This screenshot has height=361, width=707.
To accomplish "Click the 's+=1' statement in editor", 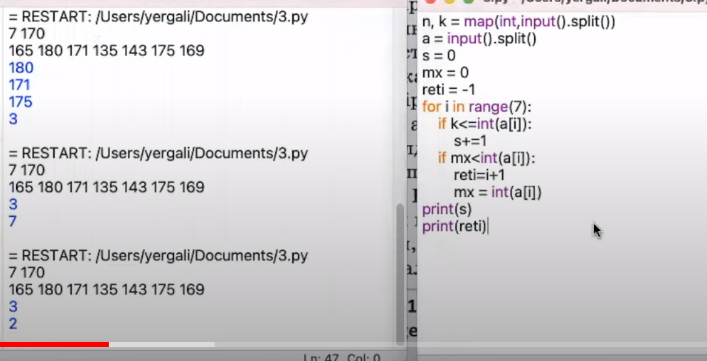I will click(470, 142).
